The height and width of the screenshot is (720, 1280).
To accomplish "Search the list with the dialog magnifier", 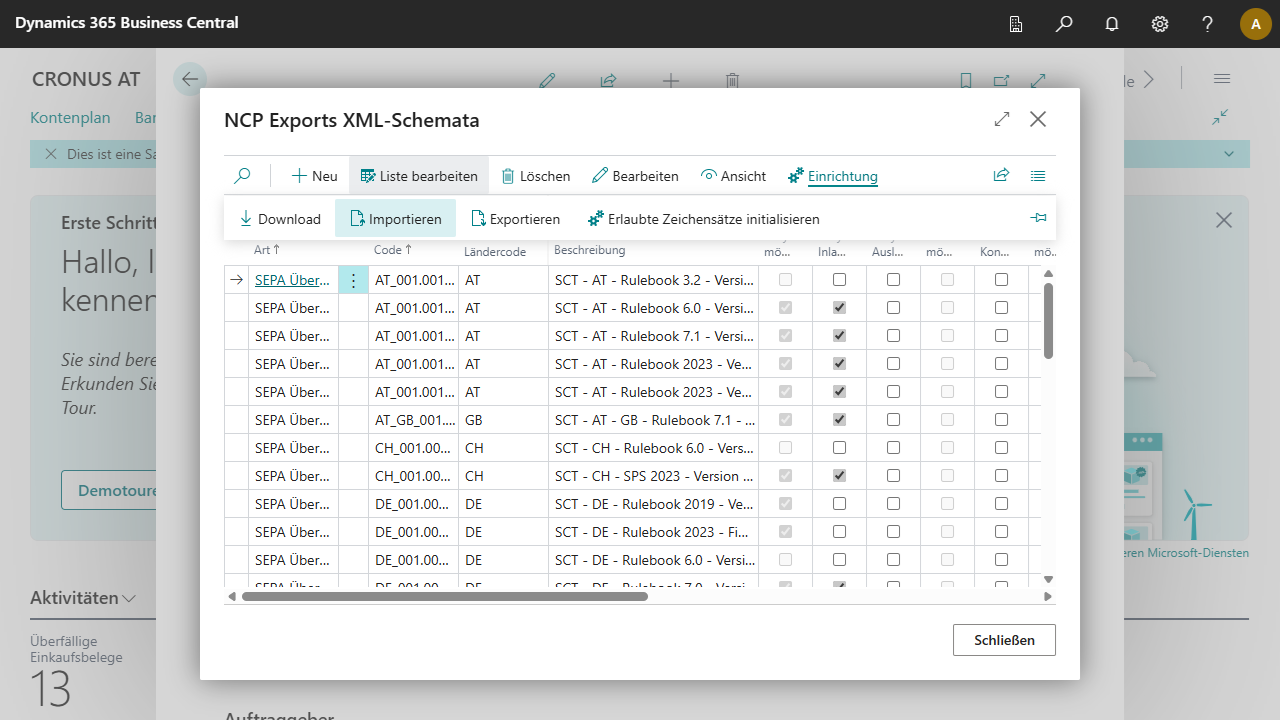I will [242, 176].
